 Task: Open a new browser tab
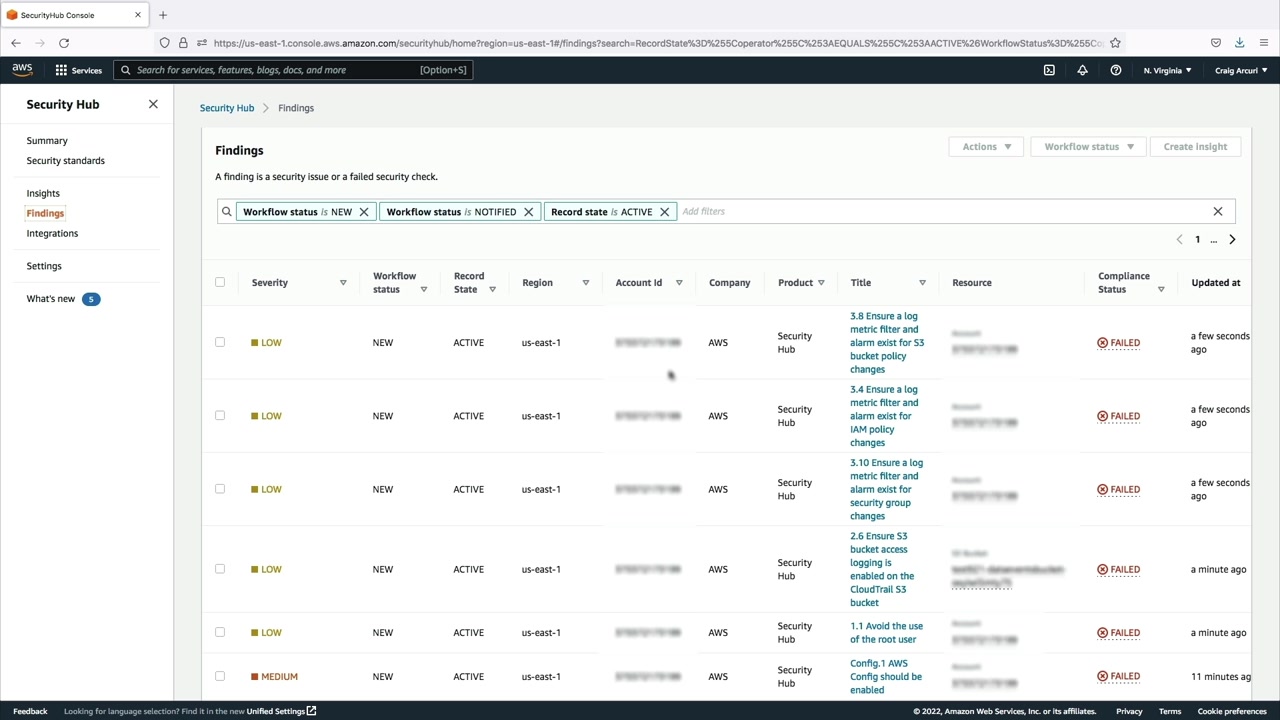[x=163, y=15]
